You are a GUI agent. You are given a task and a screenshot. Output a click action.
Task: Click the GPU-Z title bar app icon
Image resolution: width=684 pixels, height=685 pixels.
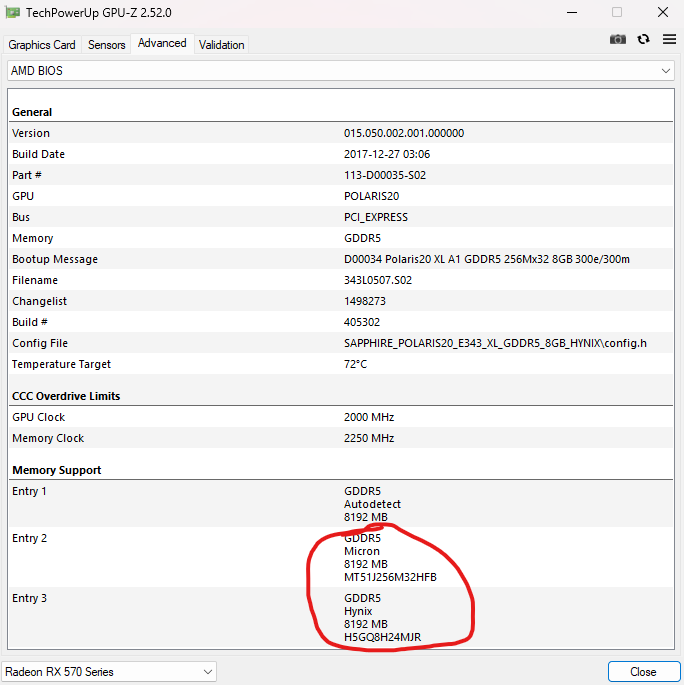(x=12, y=13)
